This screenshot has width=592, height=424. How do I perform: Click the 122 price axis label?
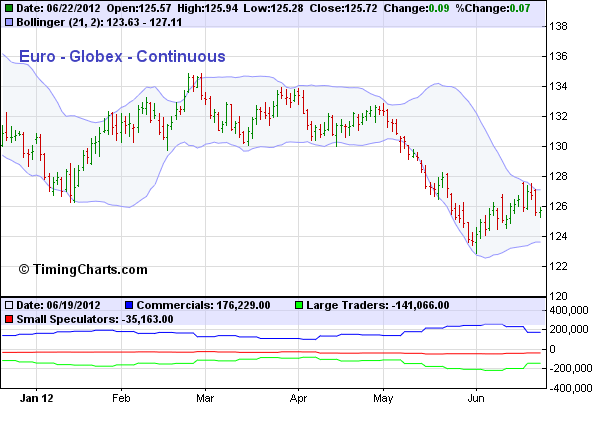coord(558,266)
